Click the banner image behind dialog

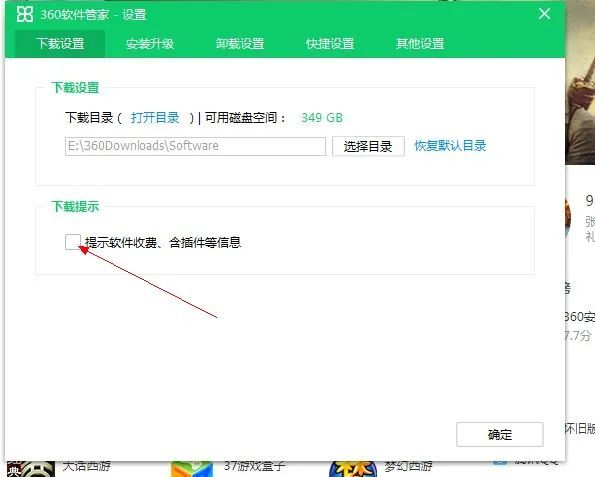pyautogui.click(x=580, y=83)
